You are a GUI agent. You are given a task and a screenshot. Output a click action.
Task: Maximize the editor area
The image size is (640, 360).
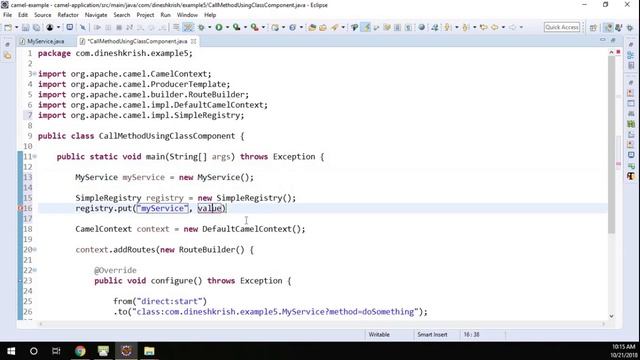(x=613, y=40)
